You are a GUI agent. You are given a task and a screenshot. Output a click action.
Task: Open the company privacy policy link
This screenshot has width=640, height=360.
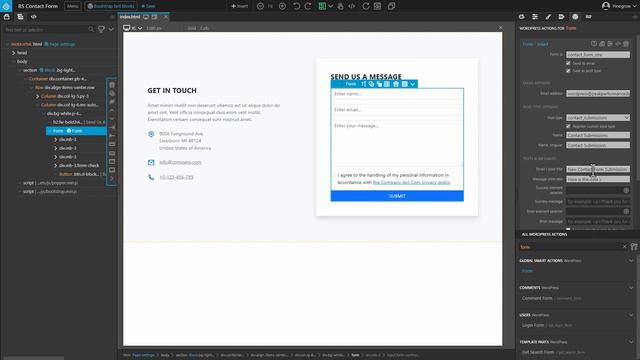[x=411, y=182]
